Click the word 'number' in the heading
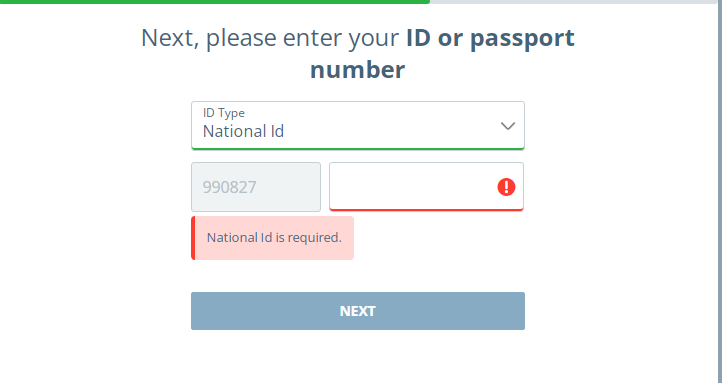722x383 pixels. 357,70
